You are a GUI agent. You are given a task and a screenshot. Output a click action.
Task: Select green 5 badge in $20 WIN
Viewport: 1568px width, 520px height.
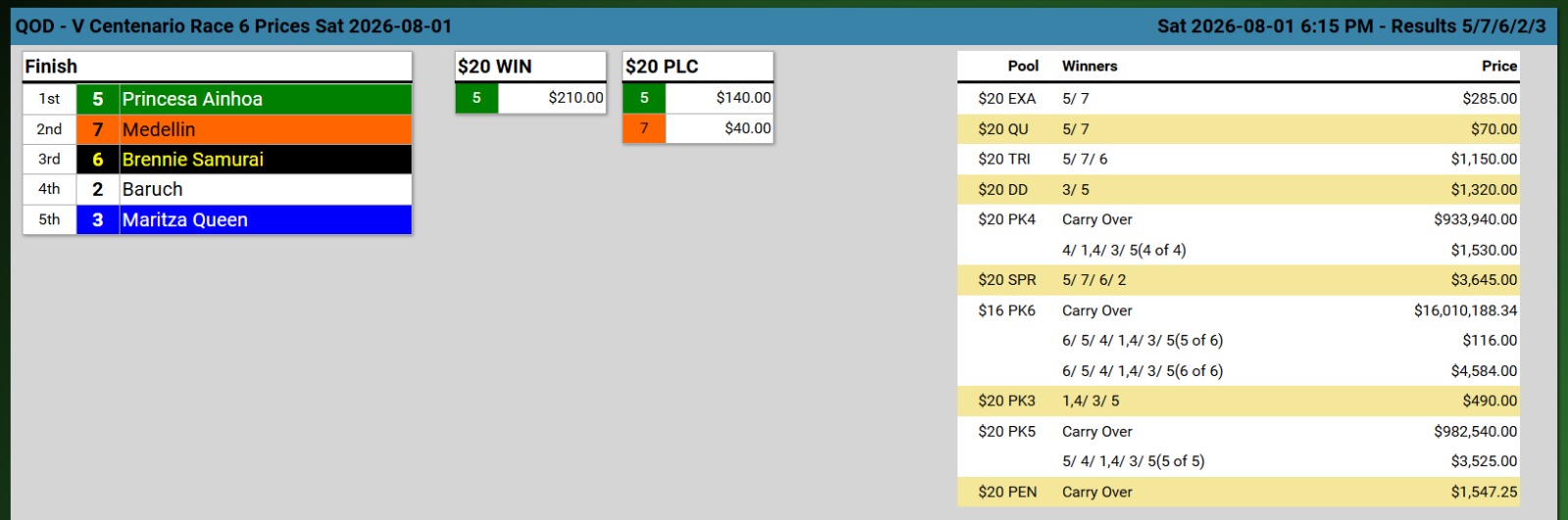coord(477,98)
